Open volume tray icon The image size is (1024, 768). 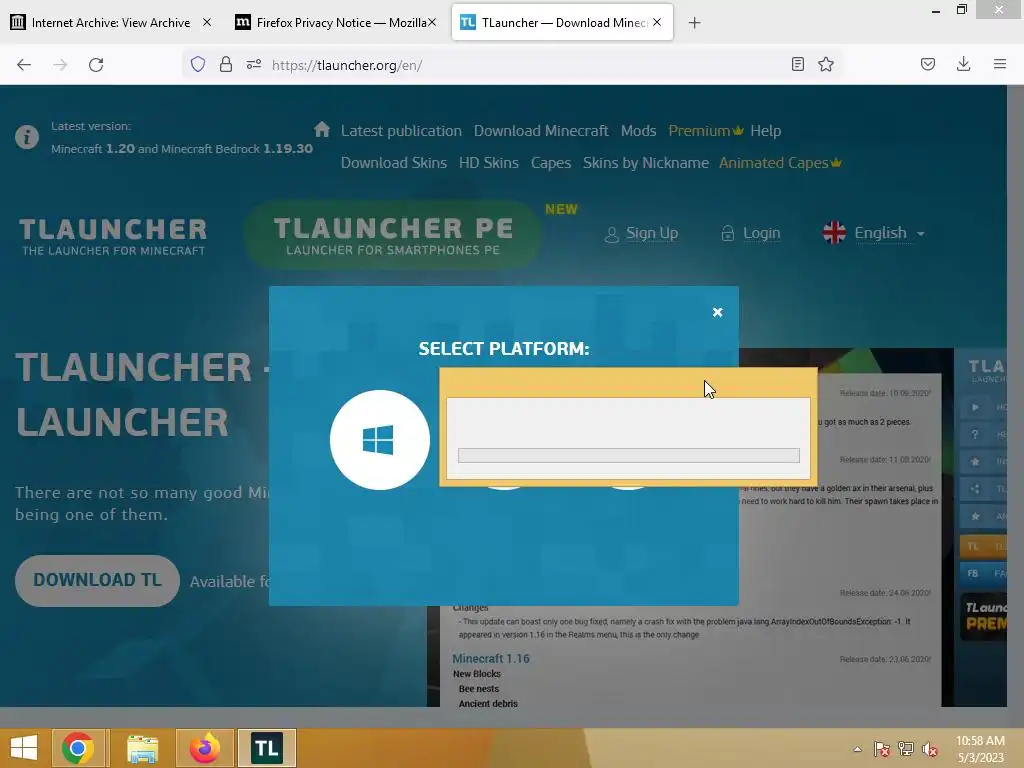click(929, 749)
